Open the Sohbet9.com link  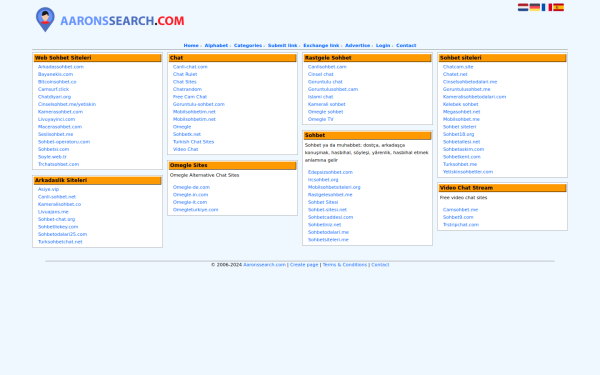tap(458, 217)
